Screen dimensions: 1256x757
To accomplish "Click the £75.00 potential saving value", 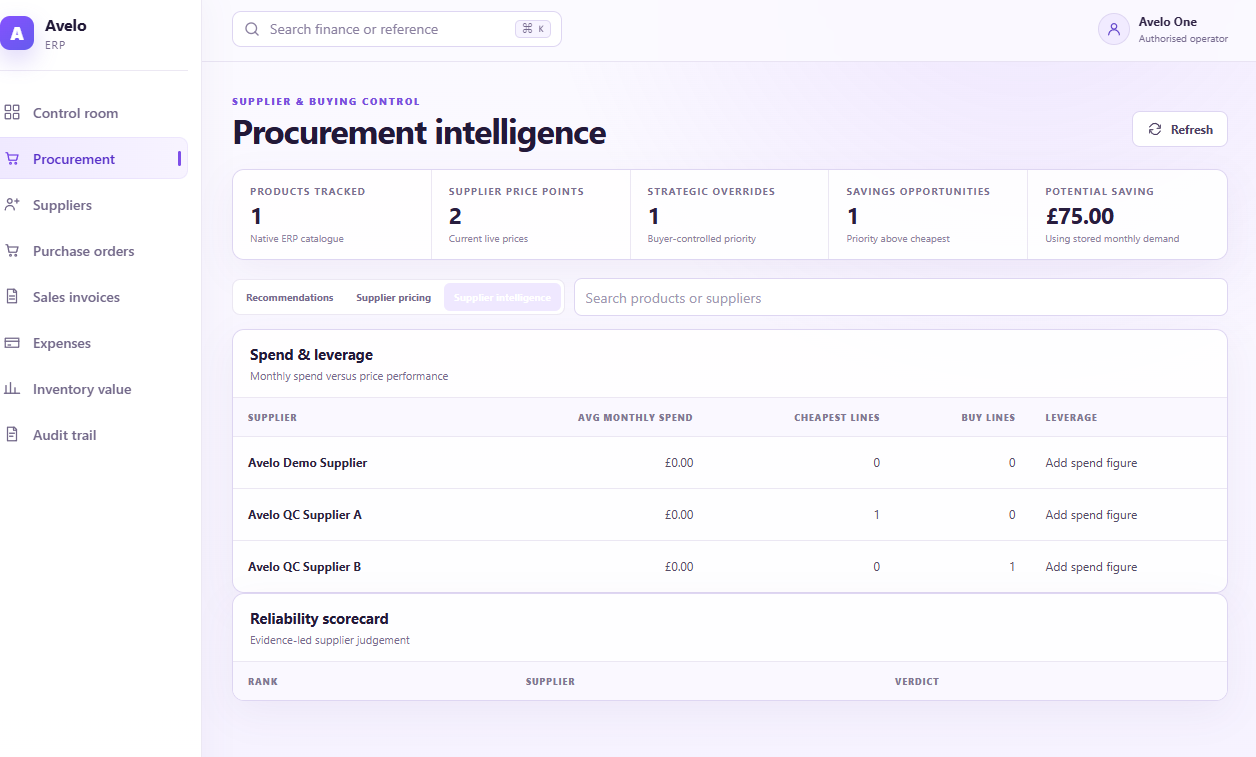I will click(1079, 216).
